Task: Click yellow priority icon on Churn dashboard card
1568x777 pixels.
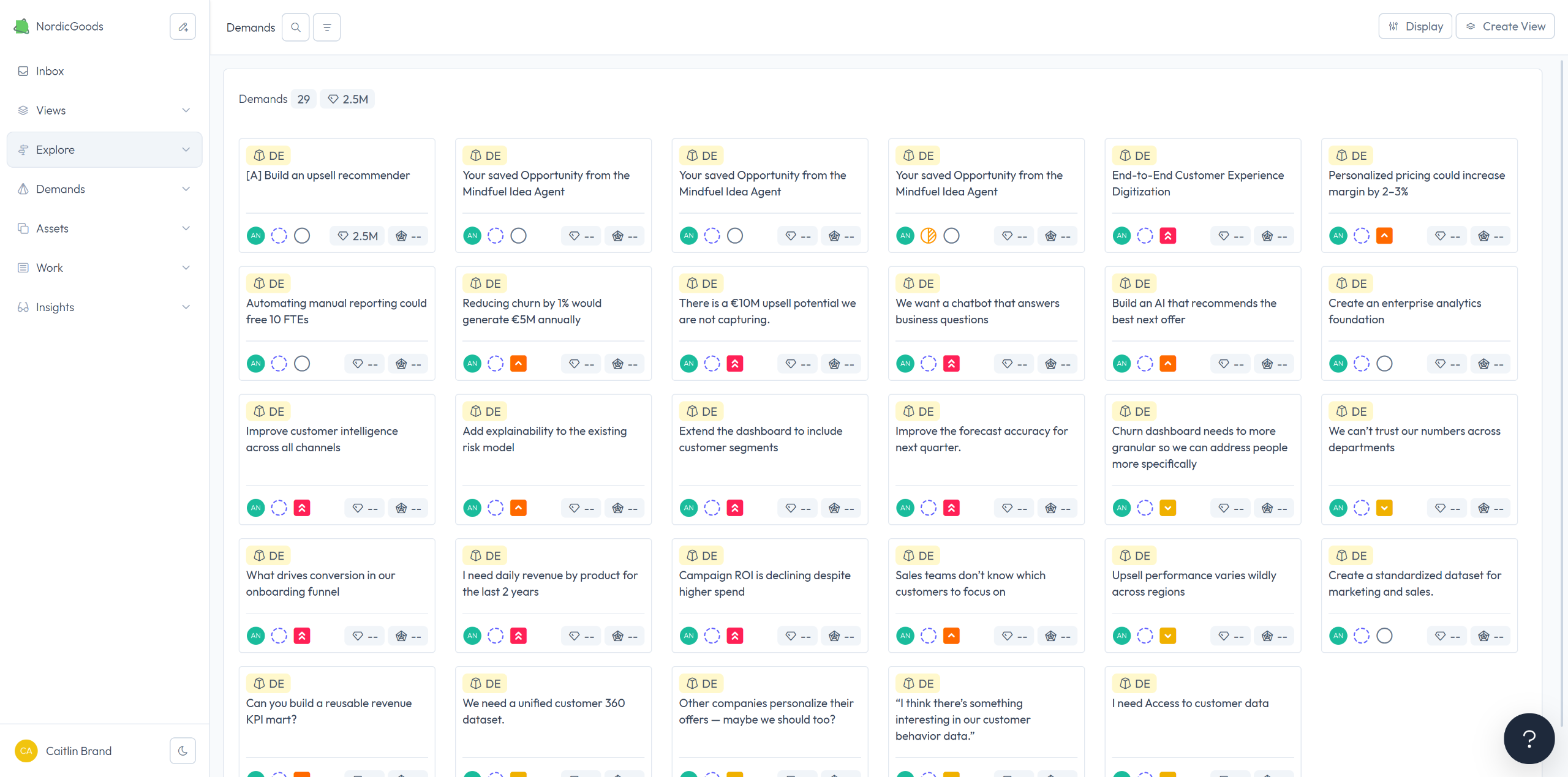Action: click(1168, 508)
